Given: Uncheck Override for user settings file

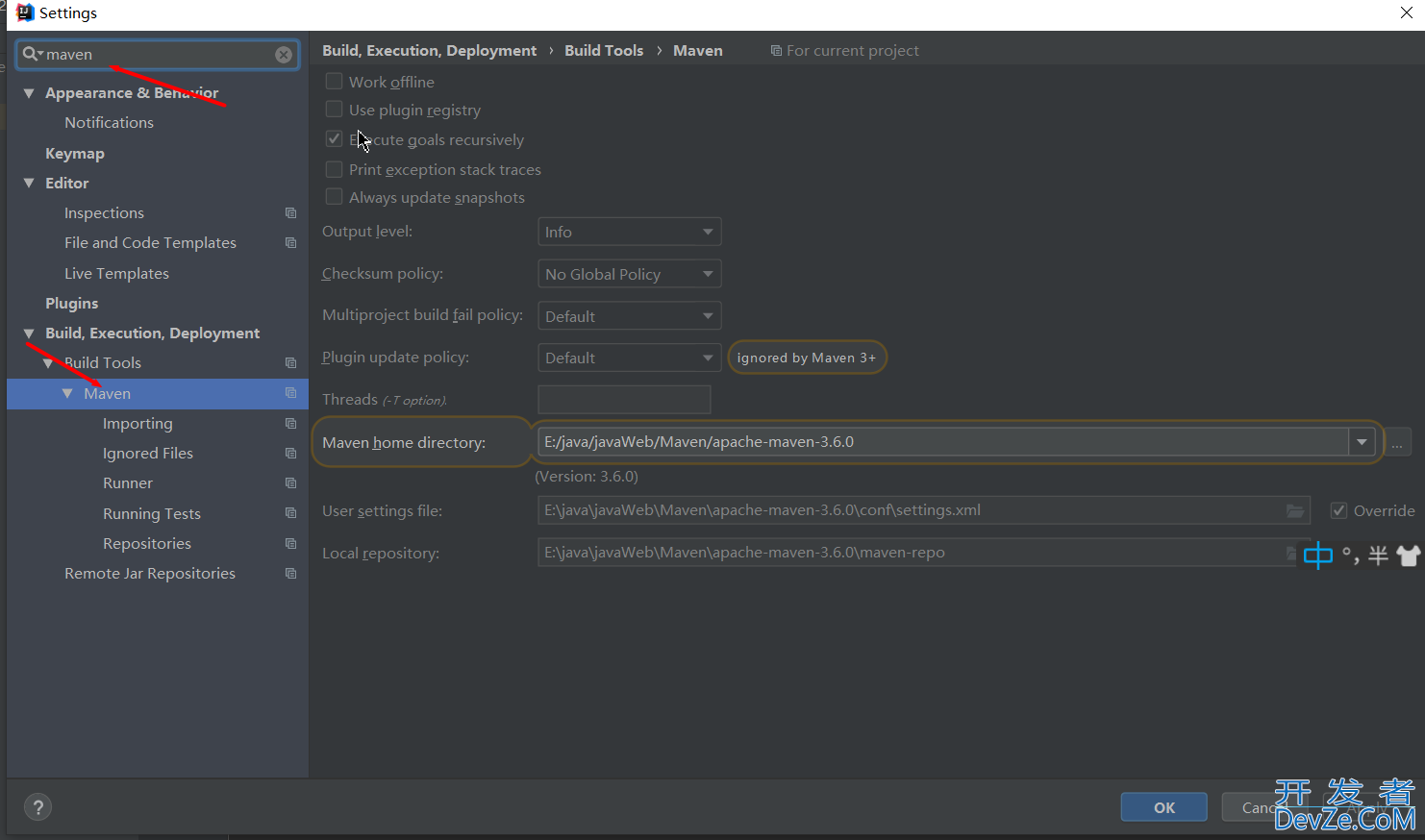Looking at the screenshot, I should (1338, 511).
